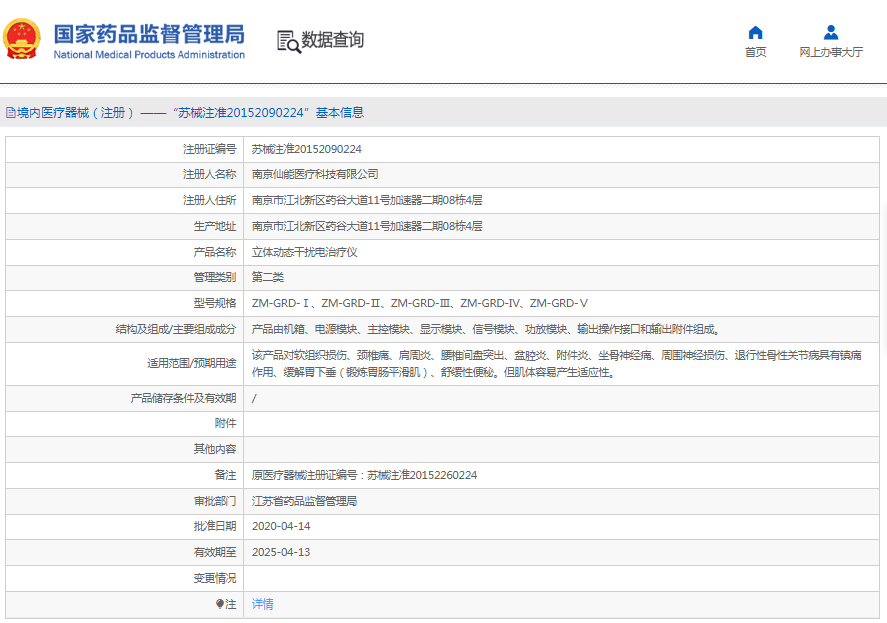Screen dimensions: 887x623
Task: Click the 其他内容 row label
Action: (215, 449)
